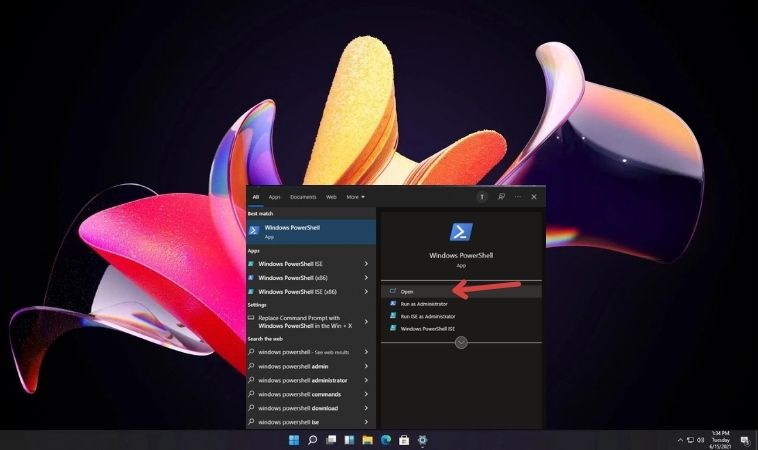
Task: Click the Settings gear icon in taskbar
Action: (x=422, y=440)
